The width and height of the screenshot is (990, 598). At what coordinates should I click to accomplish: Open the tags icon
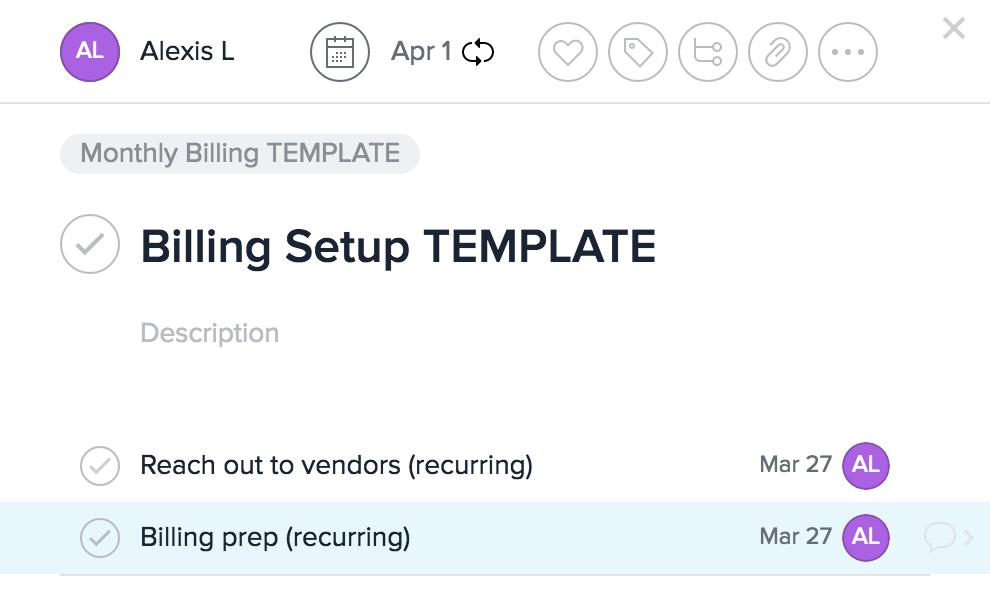[638, 52]
